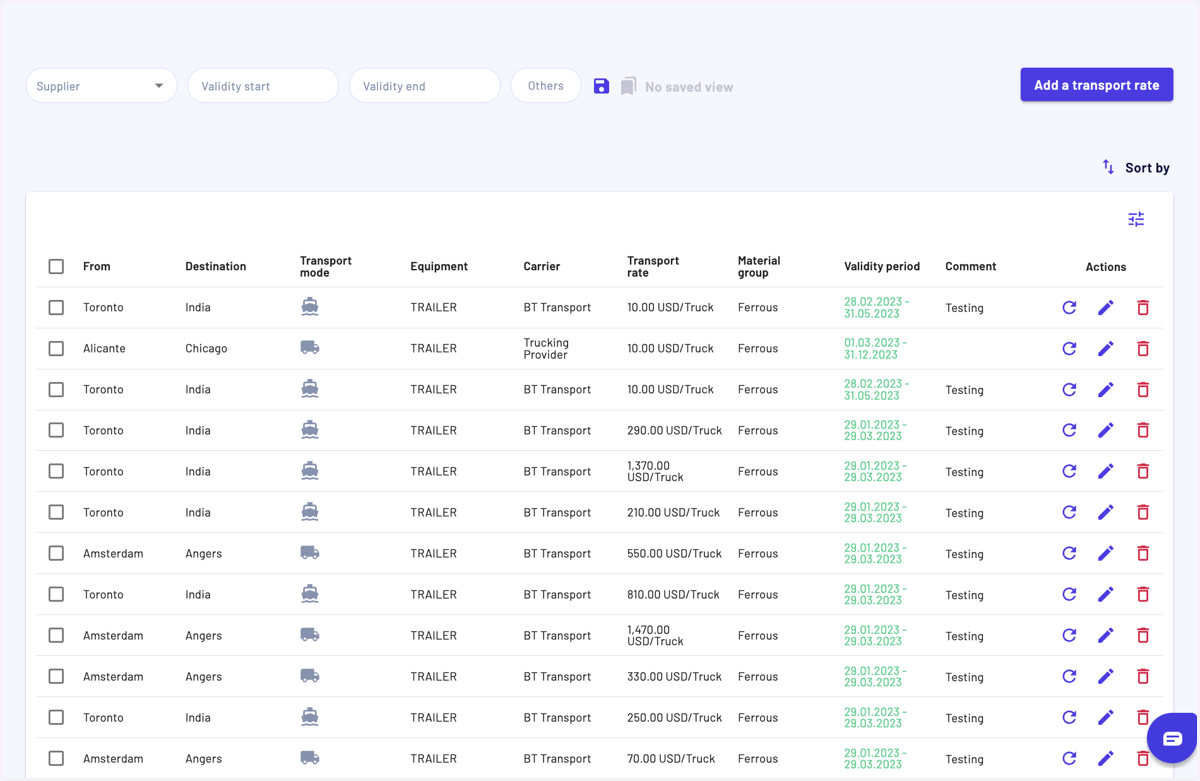Delete the 290.00 USD/Truck rate
This screenshot has height=781, width=1200.
[1143, 430]
